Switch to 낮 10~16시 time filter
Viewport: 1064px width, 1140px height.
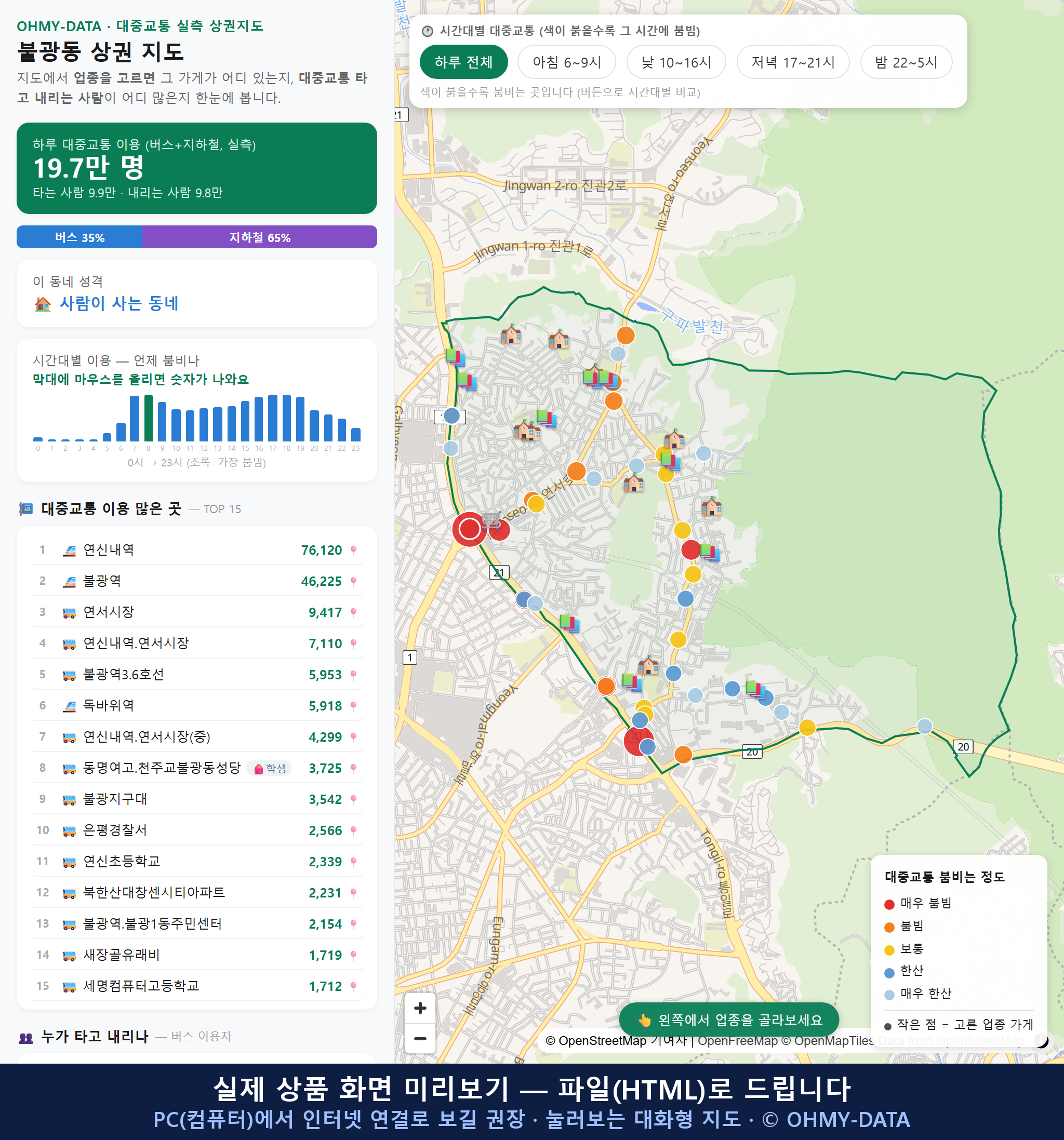676,62
